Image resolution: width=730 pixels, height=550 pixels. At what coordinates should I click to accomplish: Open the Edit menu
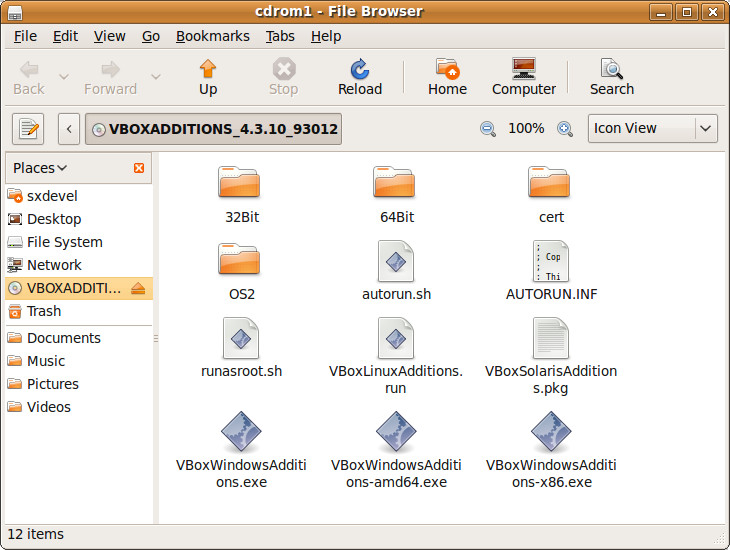(x=65, y=36)
